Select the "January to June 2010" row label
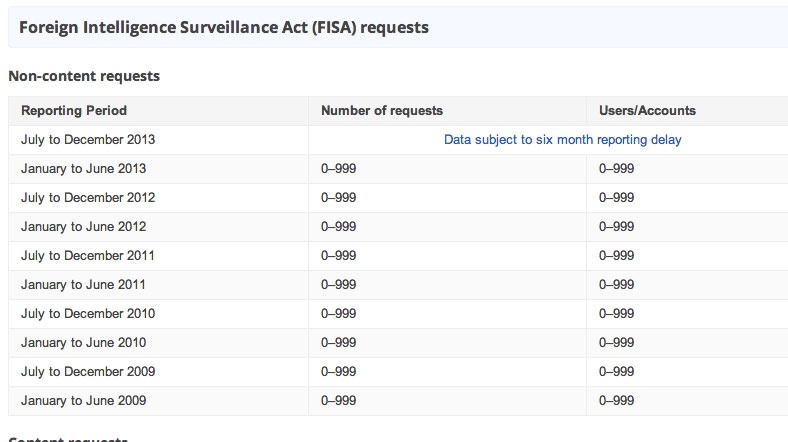This screenshot has height=442, width=788. point(83,343)
